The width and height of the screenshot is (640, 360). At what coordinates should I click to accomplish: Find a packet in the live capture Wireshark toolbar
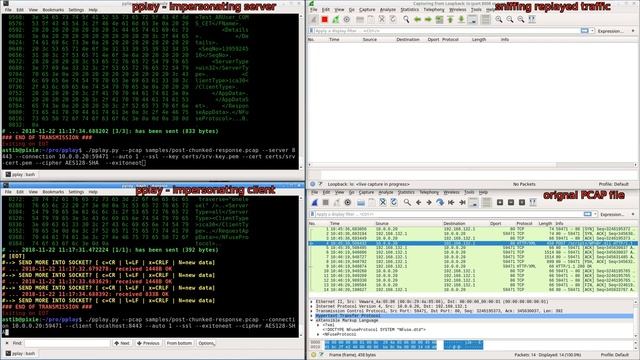(406, 19)
